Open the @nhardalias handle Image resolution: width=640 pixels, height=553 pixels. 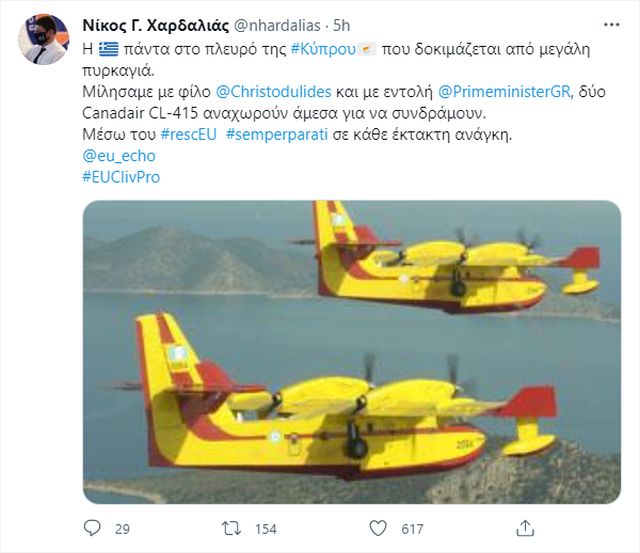click(277, 26)
